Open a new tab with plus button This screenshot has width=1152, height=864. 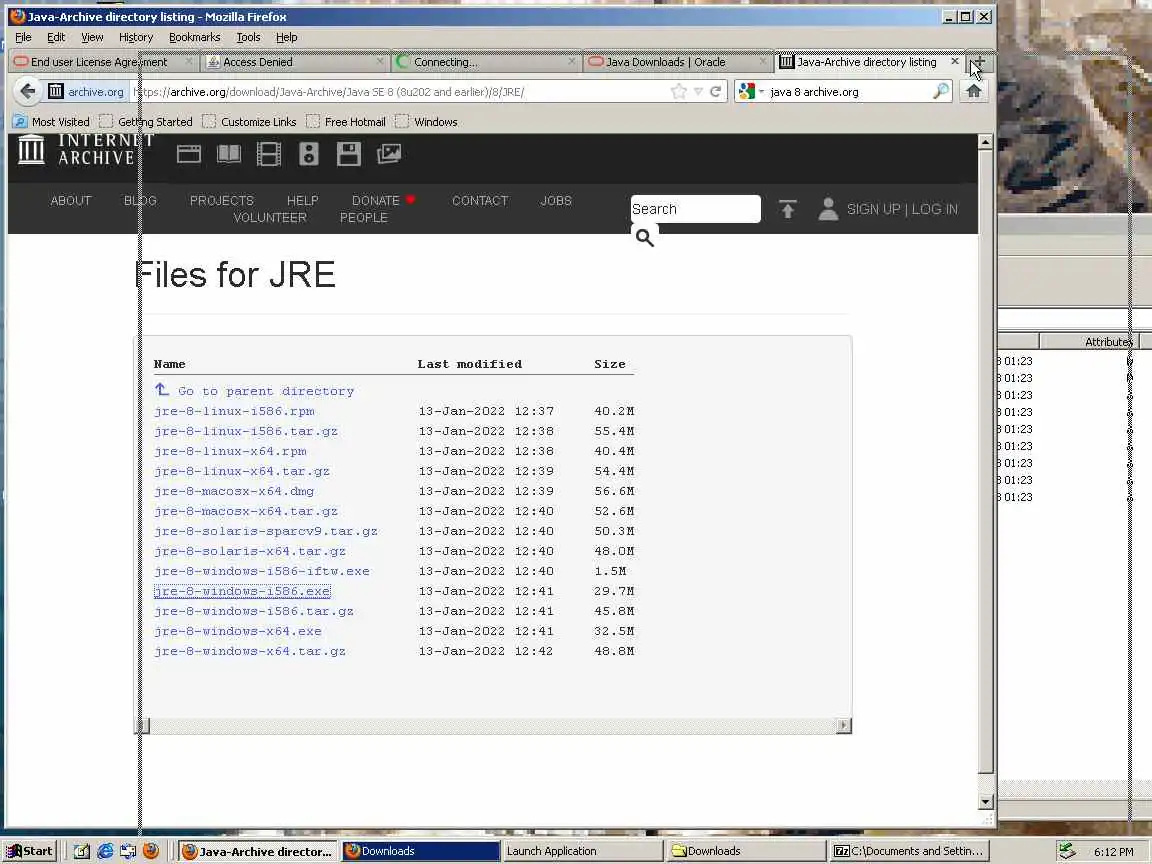979,62
